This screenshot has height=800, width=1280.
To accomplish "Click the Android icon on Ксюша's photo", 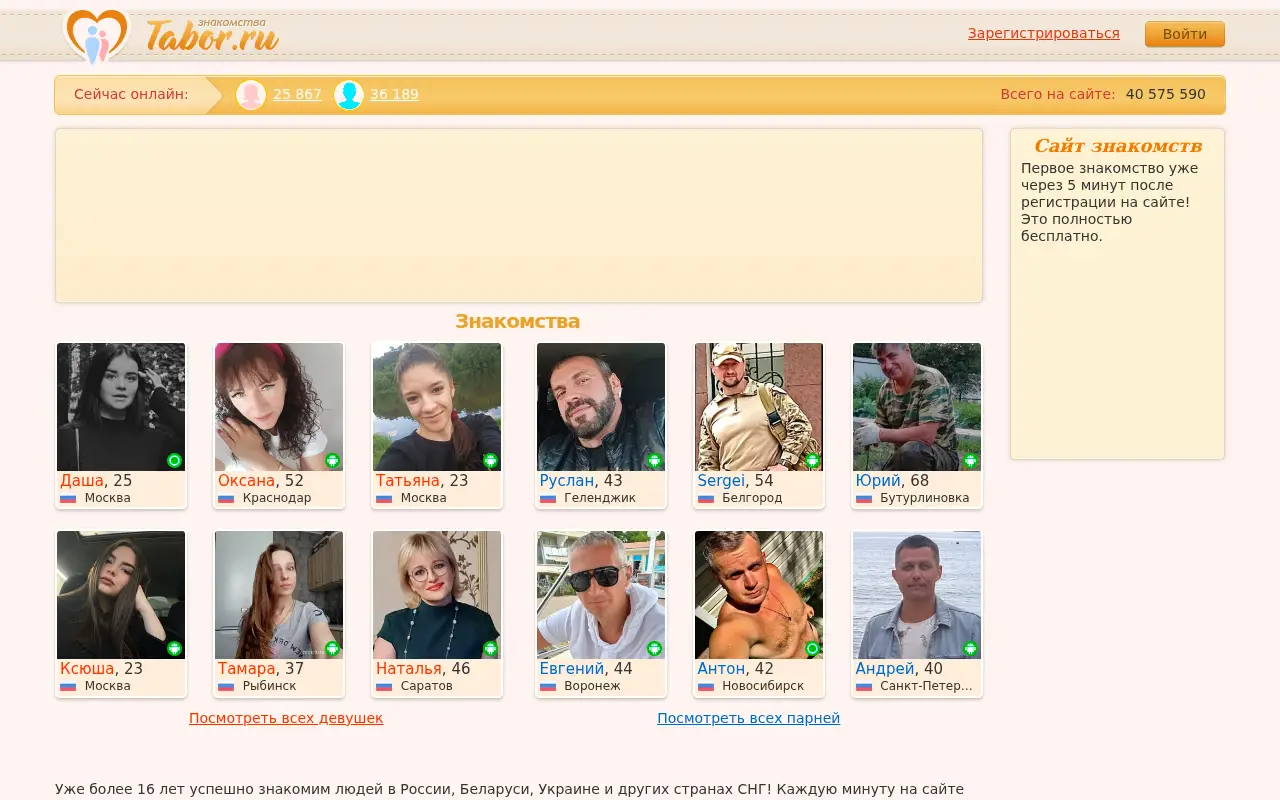I will 174,648.
